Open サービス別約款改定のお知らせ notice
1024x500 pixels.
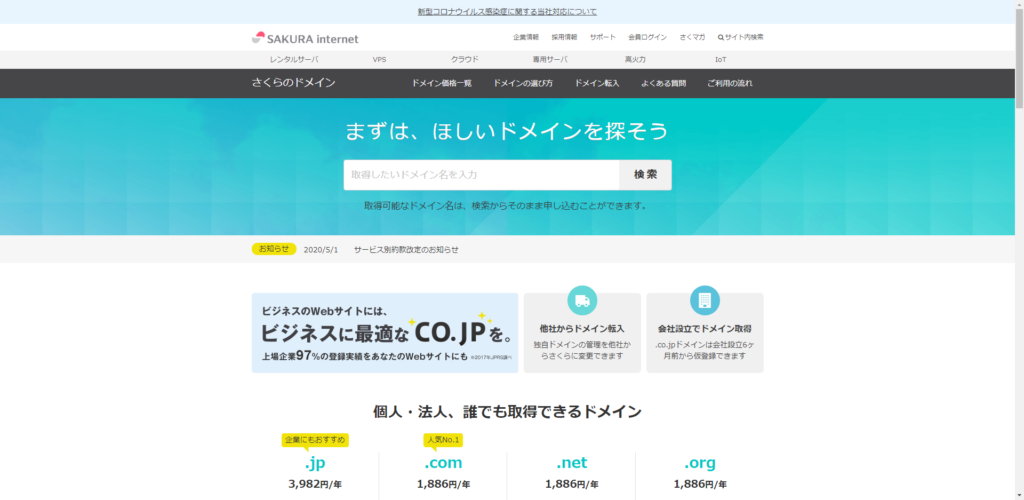pyautogui.click(x=406, y=249)
